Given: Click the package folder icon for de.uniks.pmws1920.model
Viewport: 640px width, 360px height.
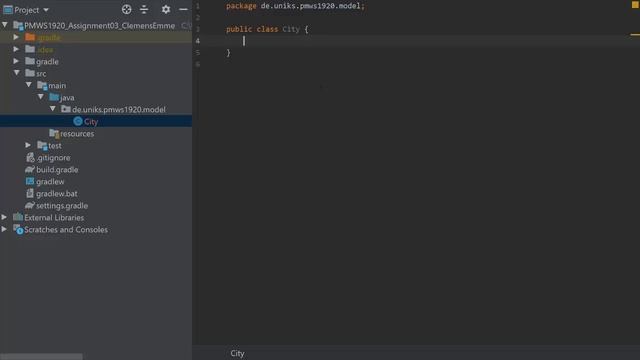Looking at the screenshot, I should (66, 109).
